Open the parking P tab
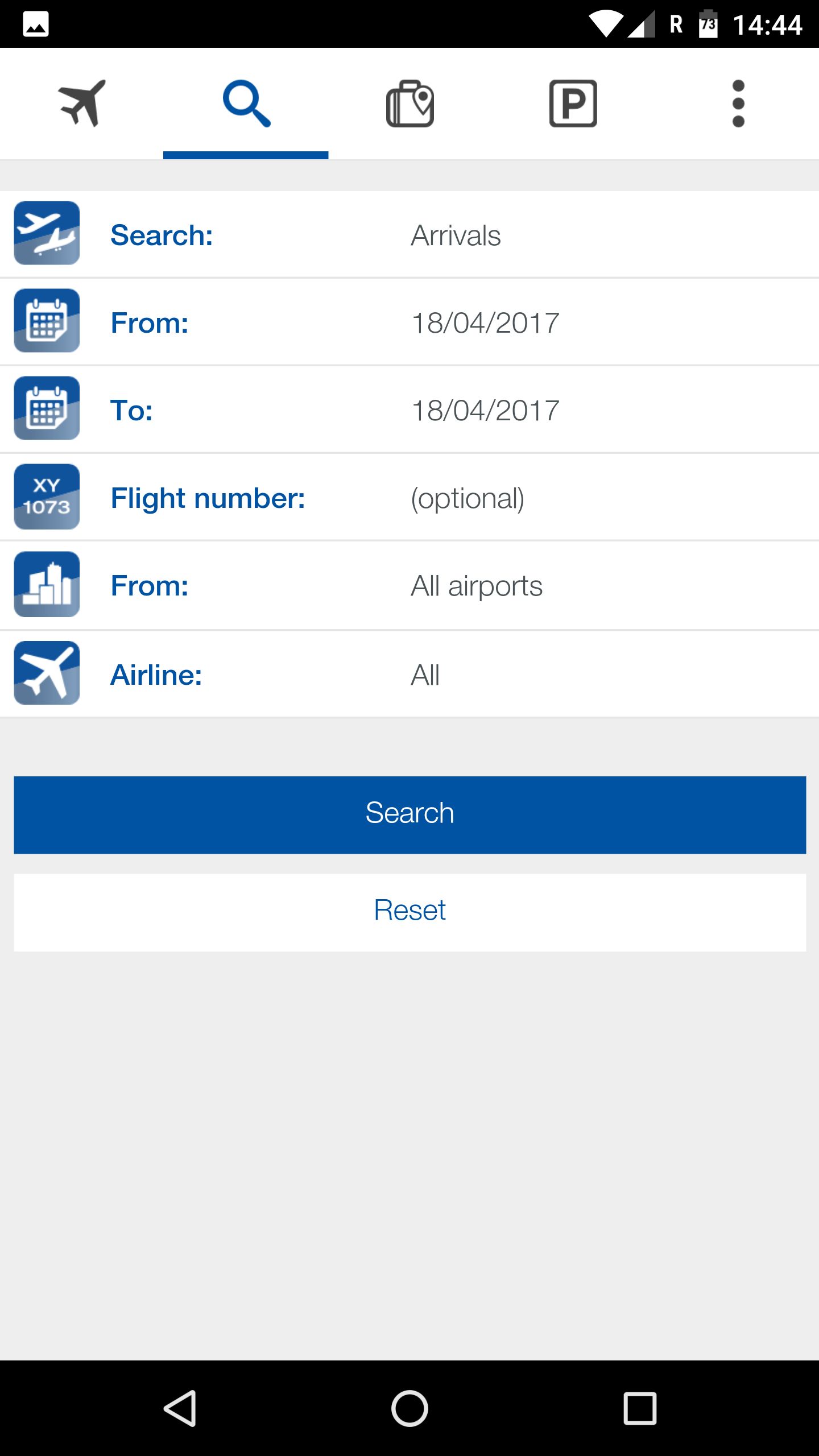This screenshot has height=1456, width=819. [x=573, y=104]
